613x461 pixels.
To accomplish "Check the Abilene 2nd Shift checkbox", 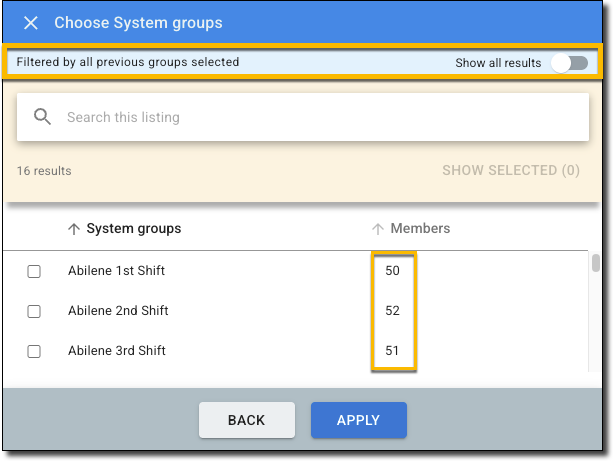I will tap(34, 311).
